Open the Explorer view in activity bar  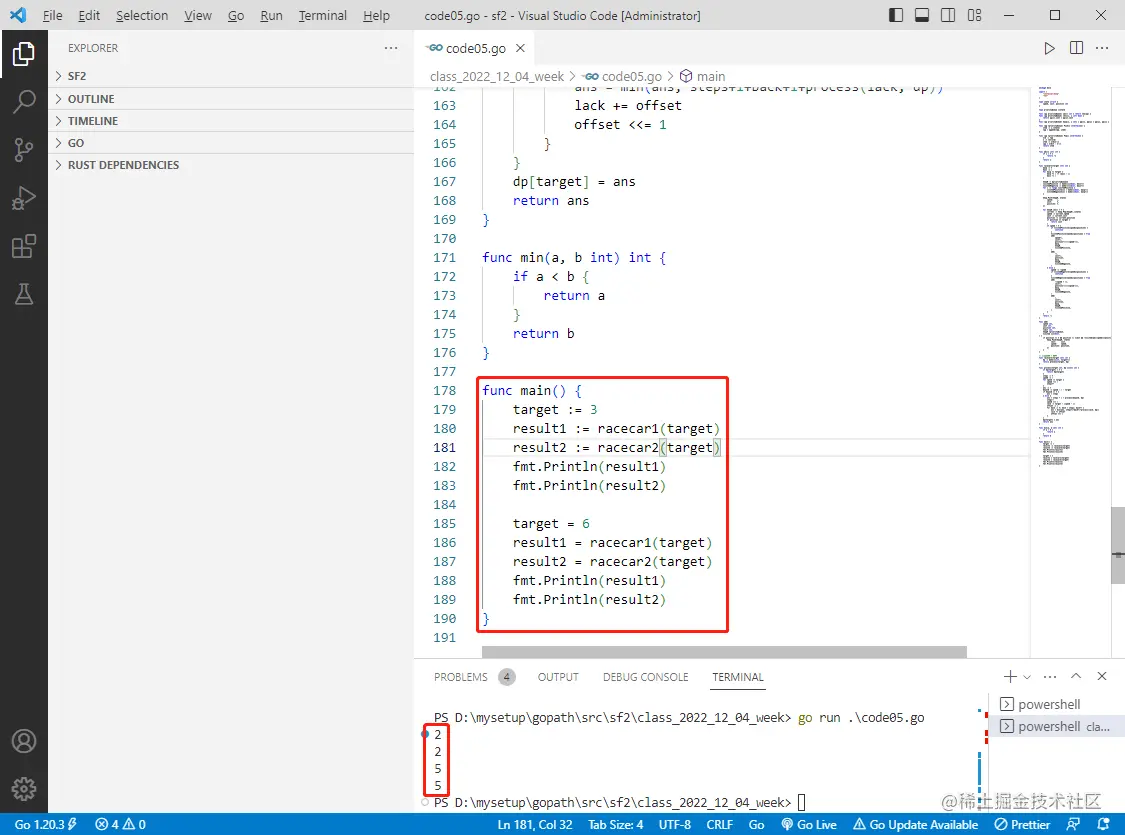pyautogui.click(x=24, y=54)
